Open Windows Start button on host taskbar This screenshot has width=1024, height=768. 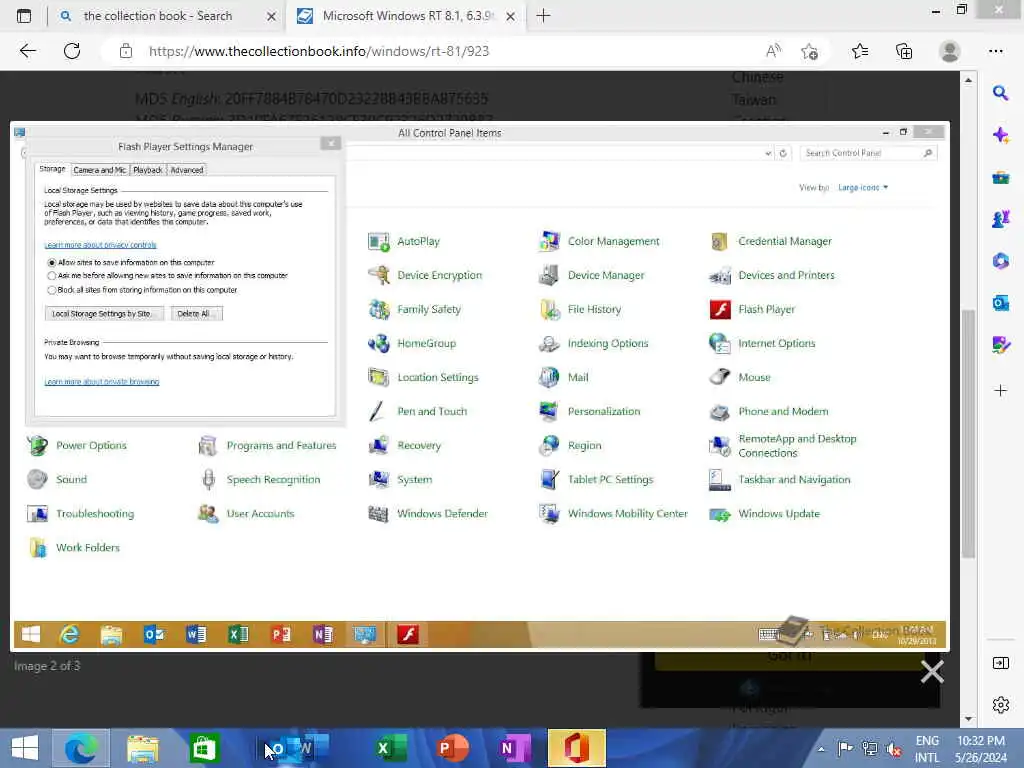click(25, 748)
